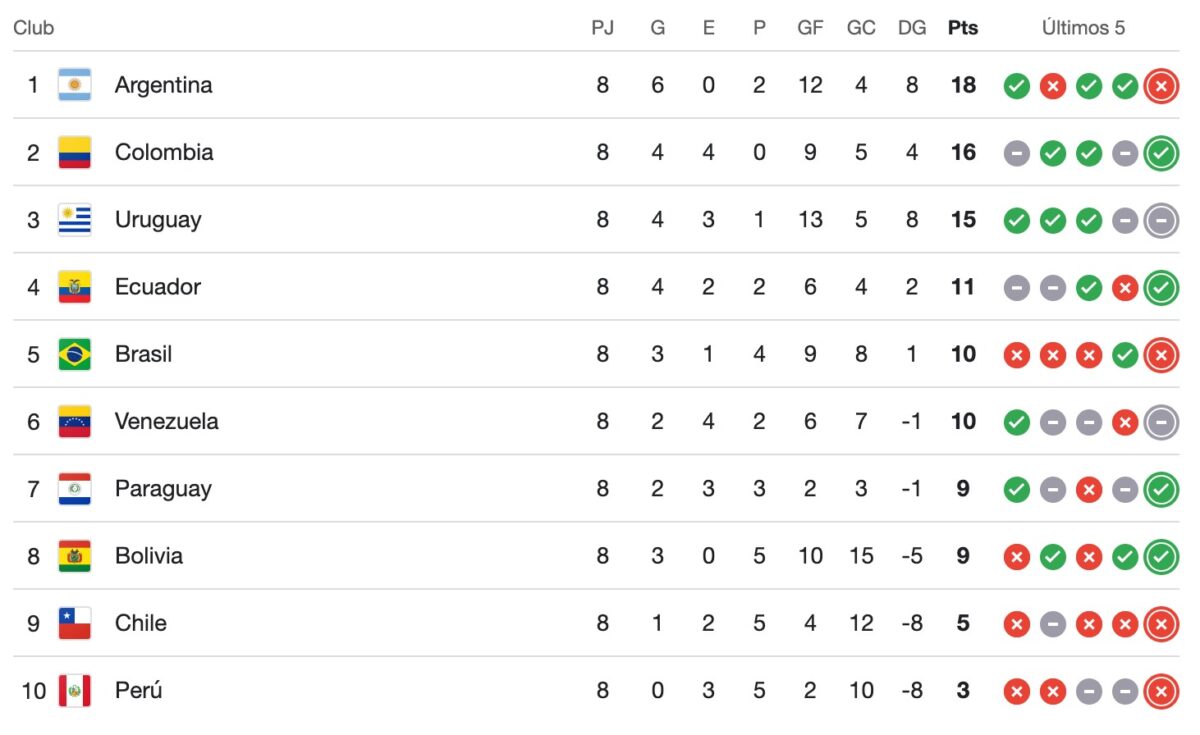Open the Venezuela team link

pos(166,421)
